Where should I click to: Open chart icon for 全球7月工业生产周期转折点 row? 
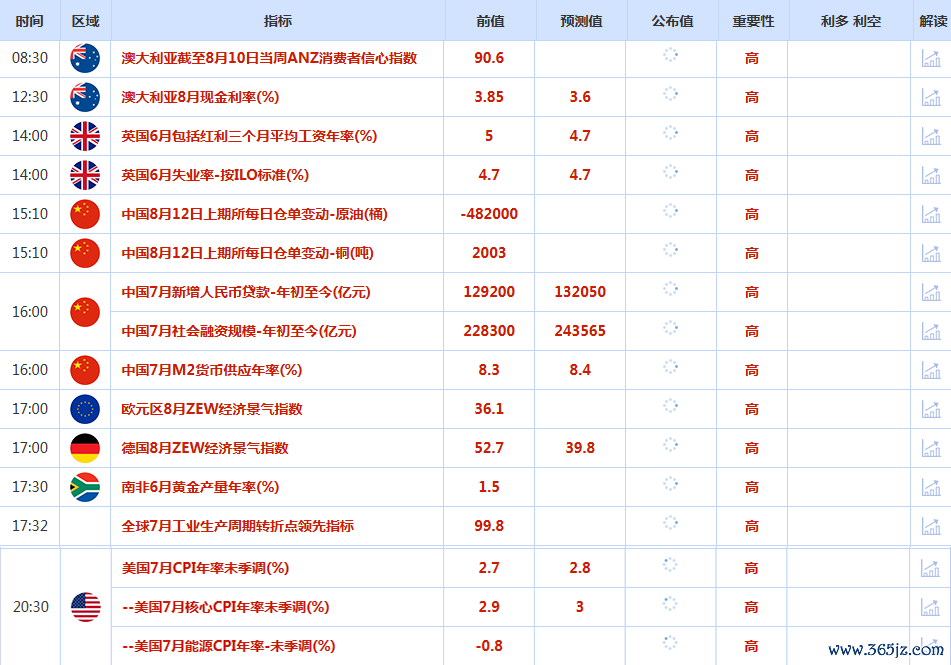point(930,526)
